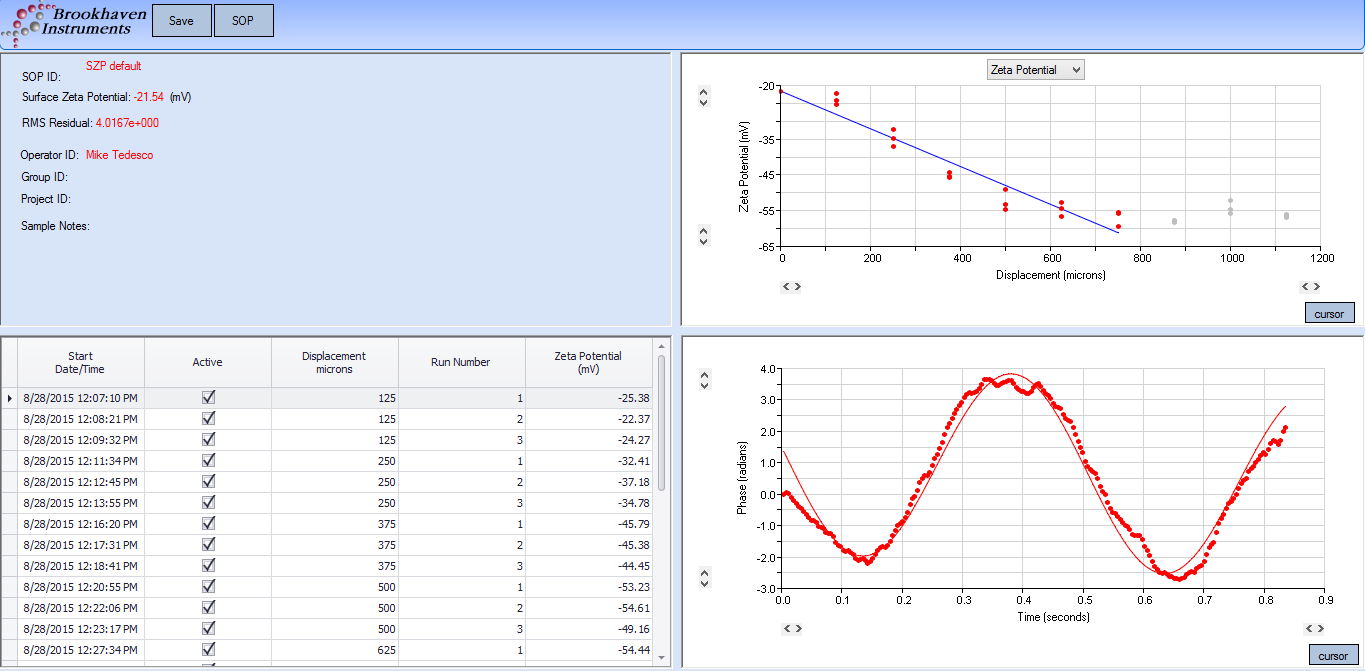Click the left pan arrow under the phase time axis
Viewport: 1365px width, 671px height.
[x=787, y=629]
